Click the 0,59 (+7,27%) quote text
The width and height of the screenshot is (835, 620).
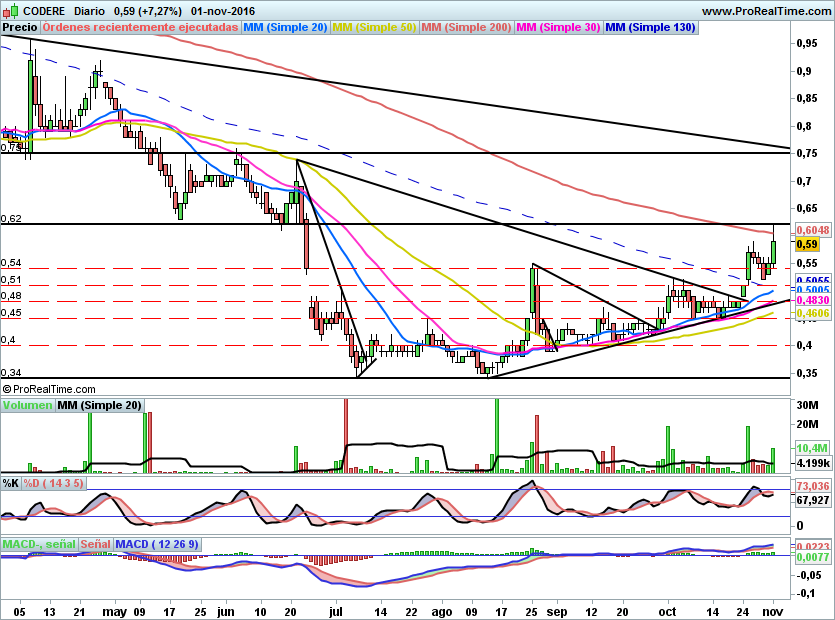tap(148, 11)
